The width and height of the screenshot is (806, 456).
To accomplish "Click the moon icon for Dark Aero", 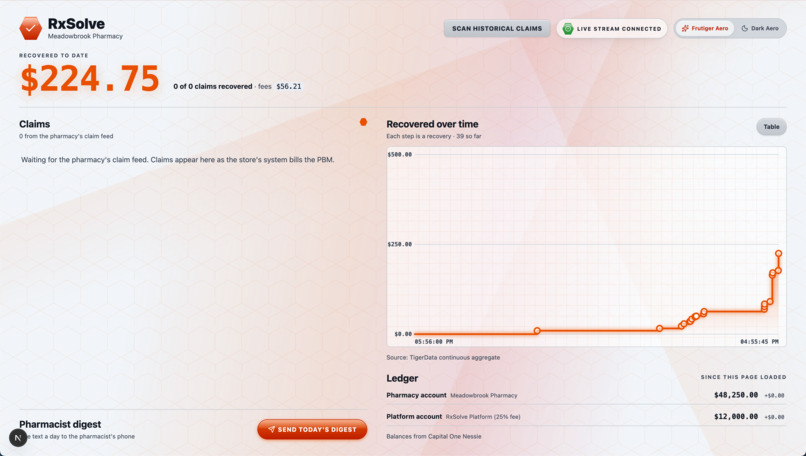I will [744, 28].
